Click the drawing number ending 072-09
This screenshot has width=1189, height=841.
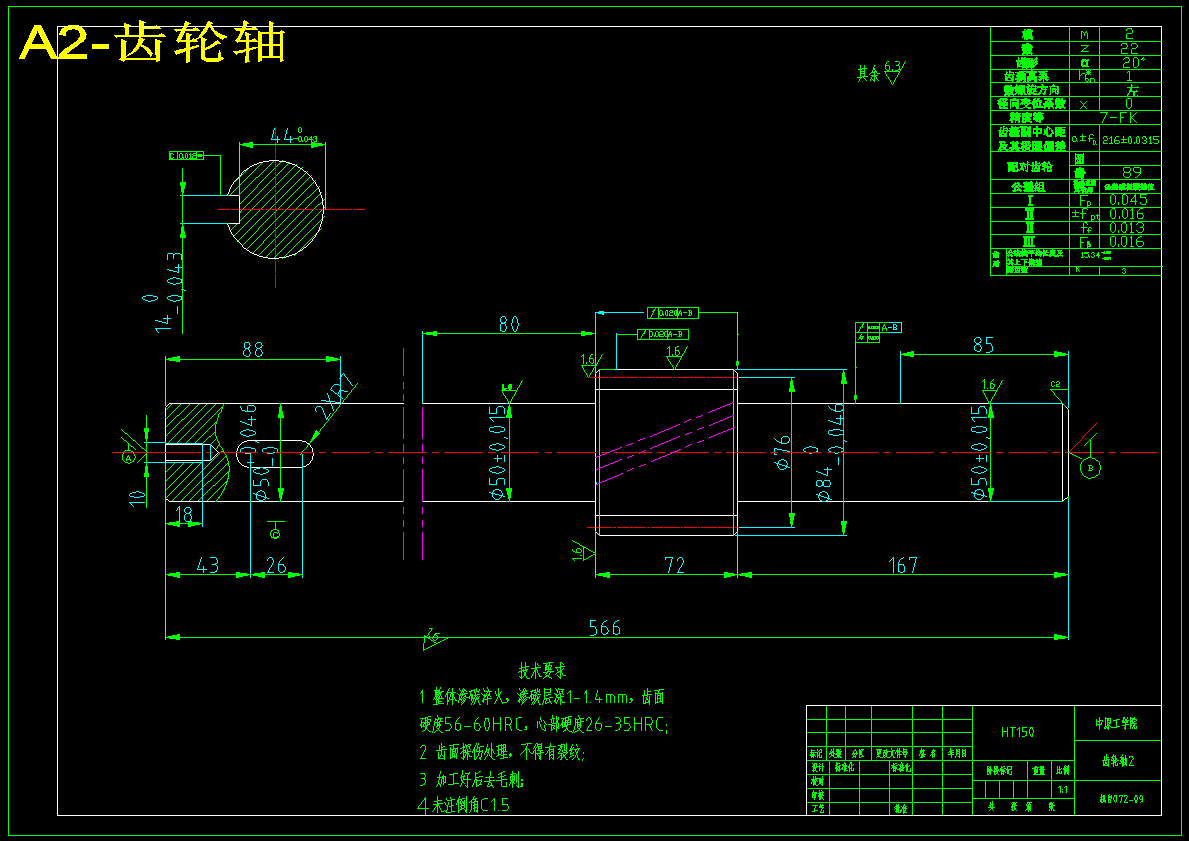coord(1122,799)
